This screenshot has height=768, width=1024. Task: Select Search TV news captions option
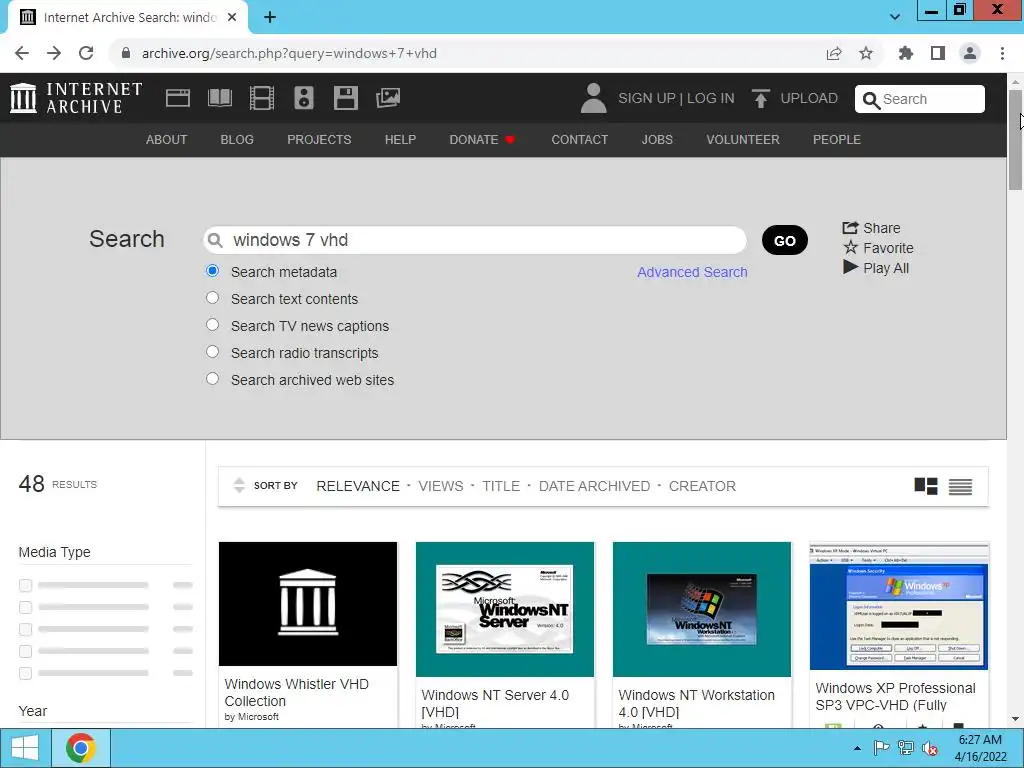coord(212,325)
